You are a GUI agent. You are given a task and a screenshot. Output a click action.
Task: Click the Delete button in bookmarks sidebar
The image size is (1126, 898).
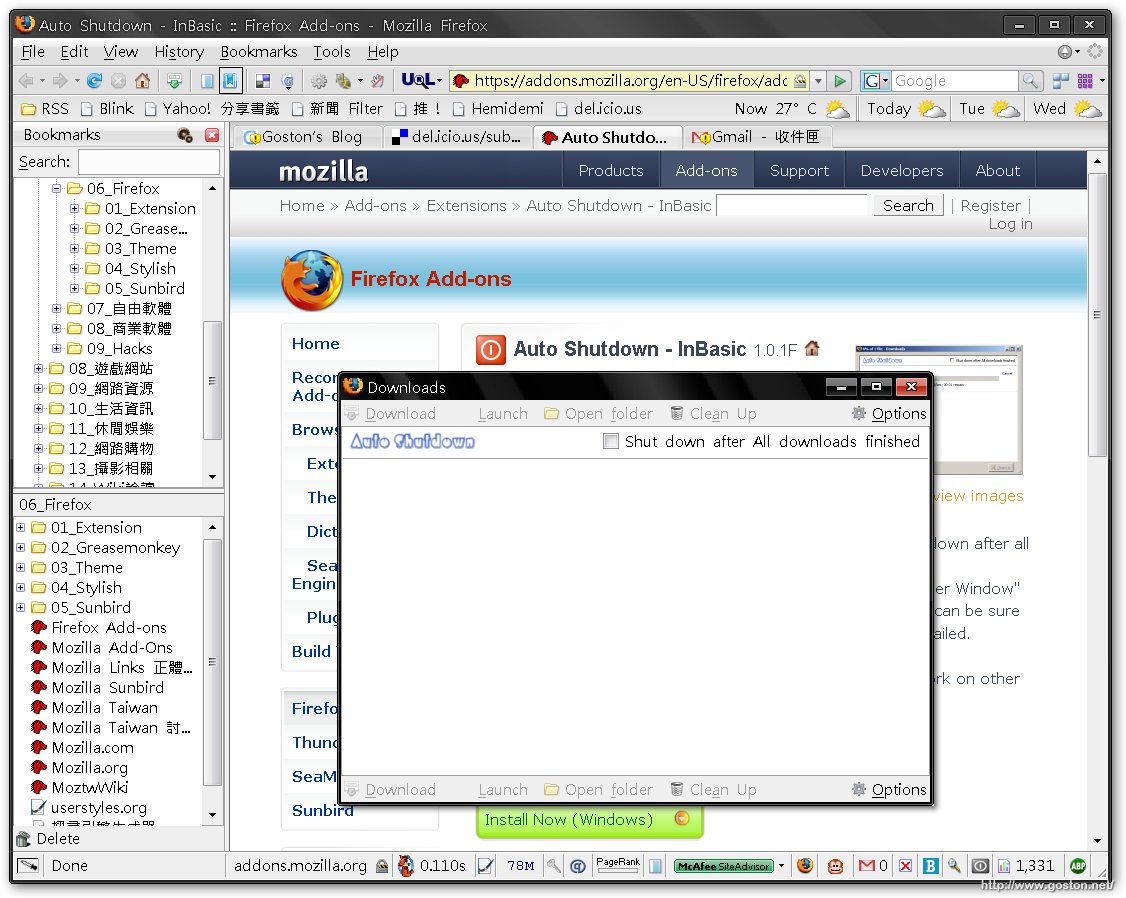48,838
